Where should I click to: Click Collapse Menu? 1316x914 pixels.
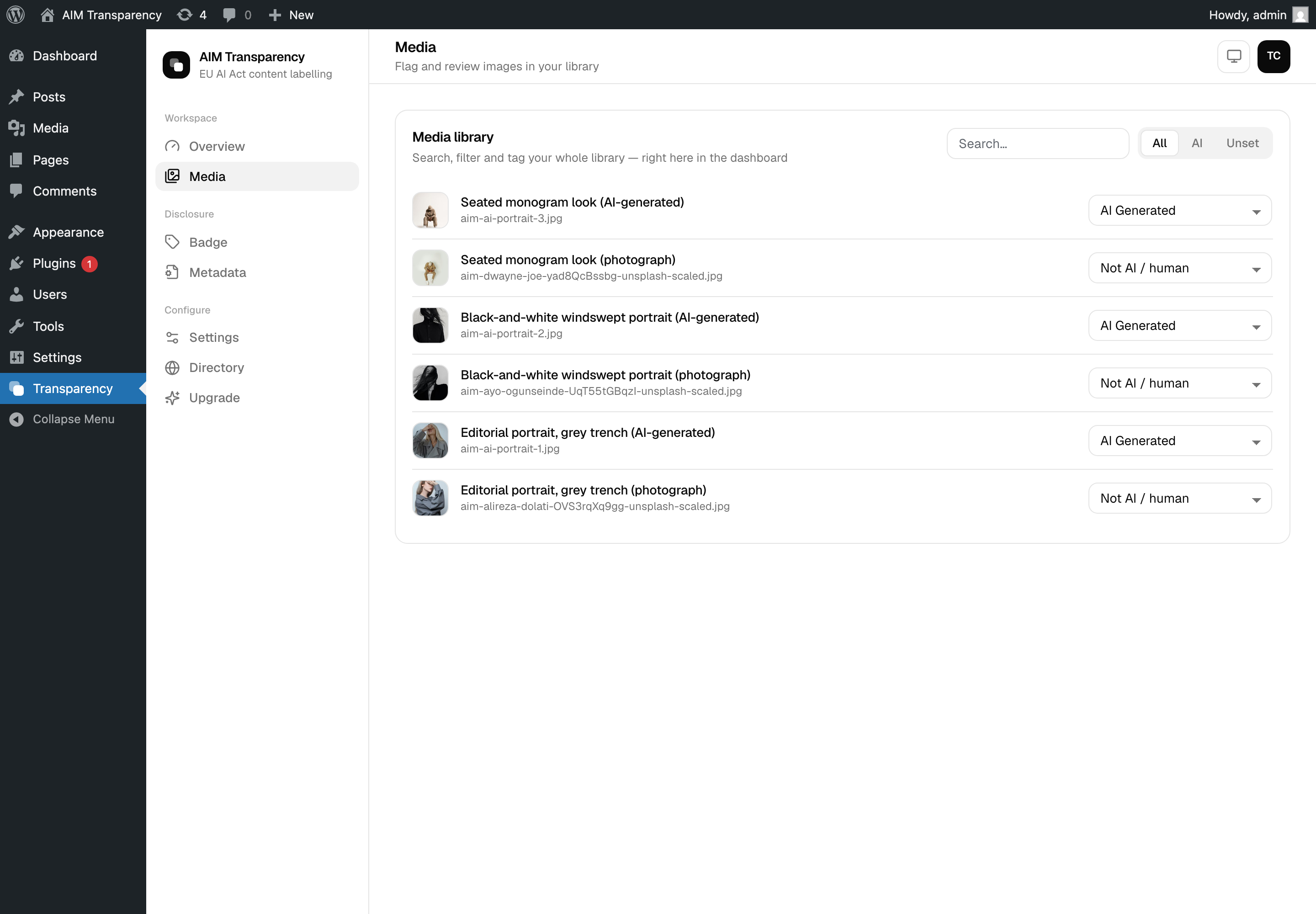73,419
